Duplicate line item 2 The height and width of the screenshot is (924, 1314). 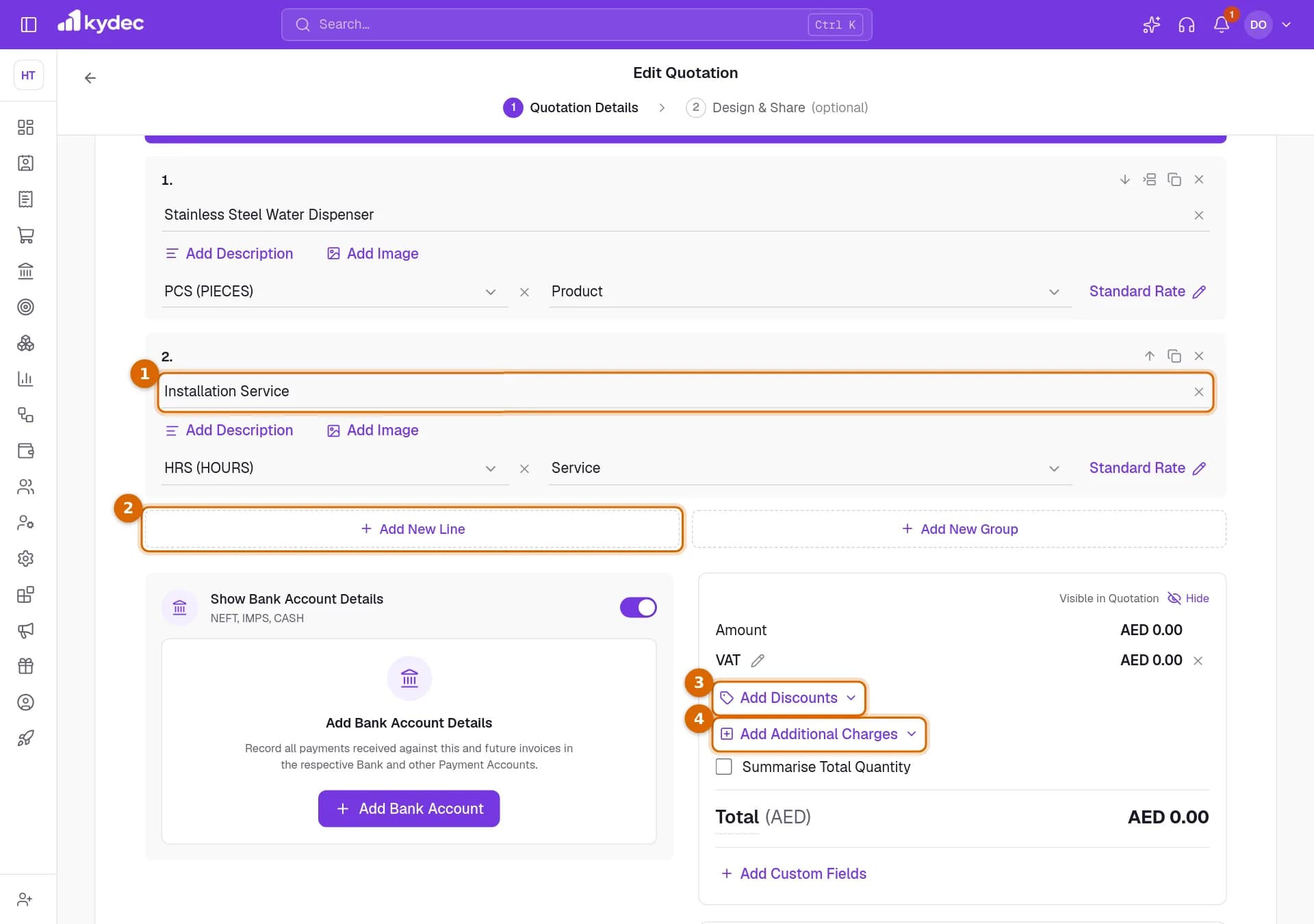point(1174,356)
